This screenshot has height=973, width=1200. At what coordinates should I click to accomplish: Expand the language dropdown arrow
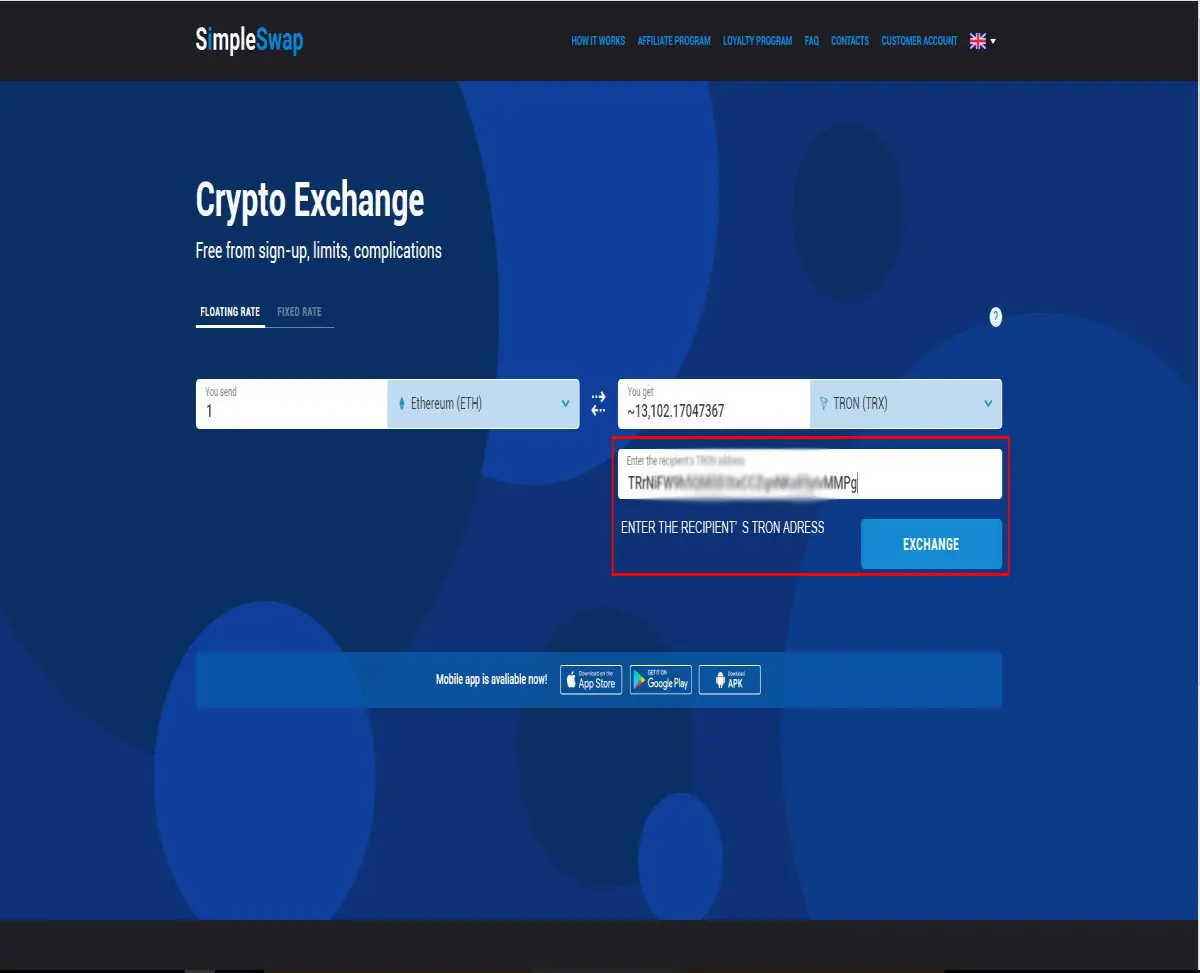click(x=993, y=42)
